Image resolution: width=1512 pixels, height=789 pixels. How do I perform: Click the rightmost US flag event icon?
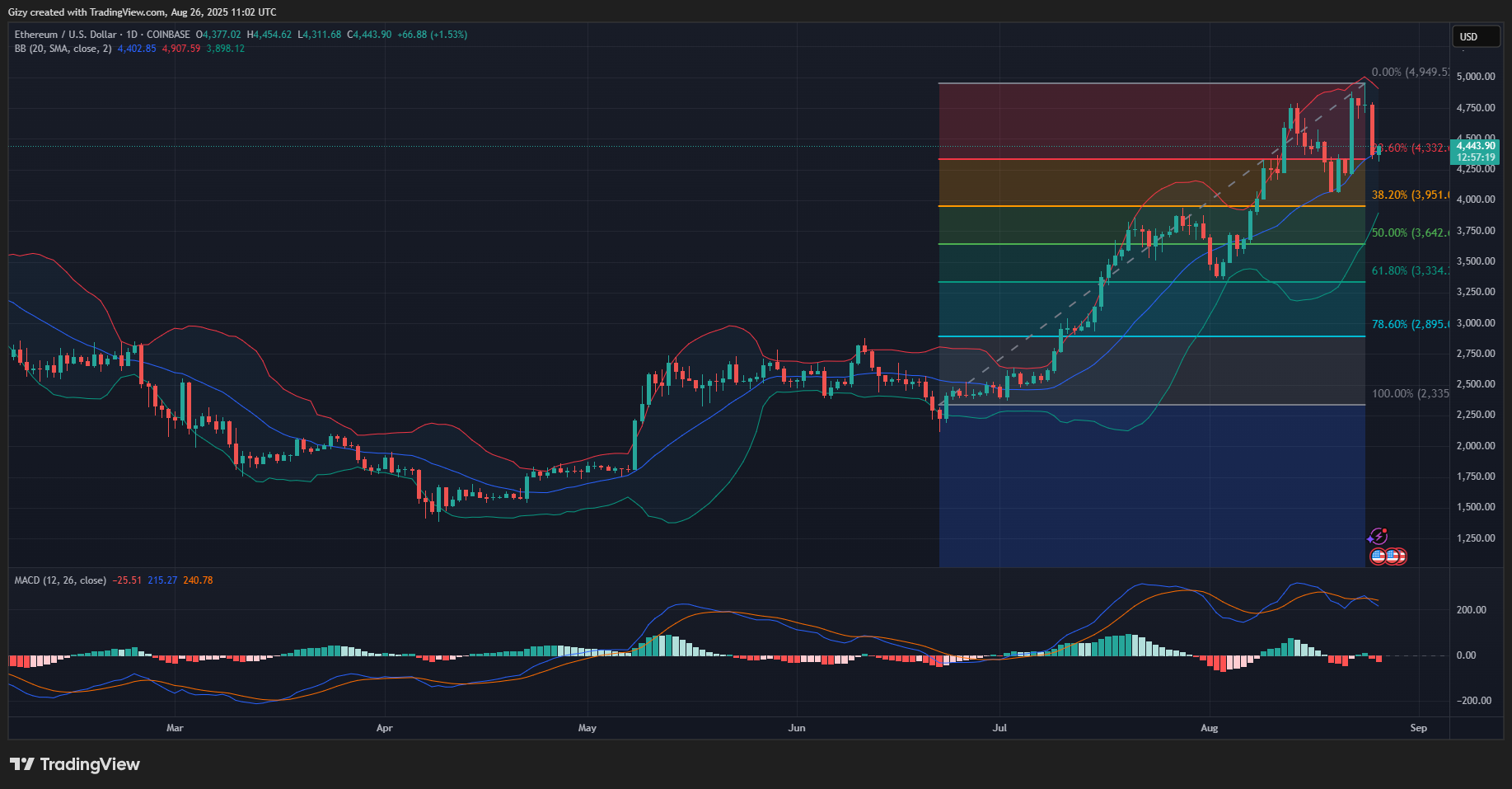point(1398,557)
